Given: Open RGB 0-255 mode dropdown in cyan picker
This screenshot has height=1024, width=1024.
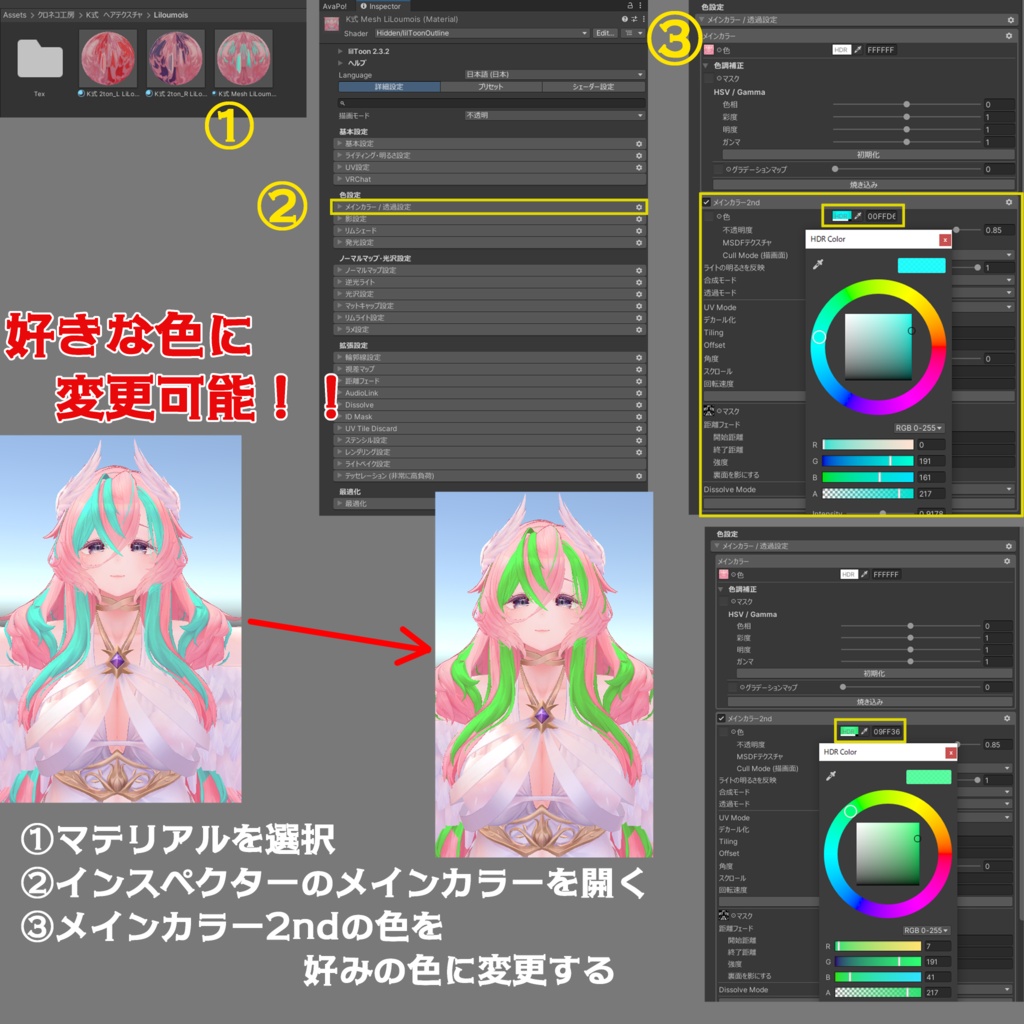Looking at the screenshot, I should (918, 428).
